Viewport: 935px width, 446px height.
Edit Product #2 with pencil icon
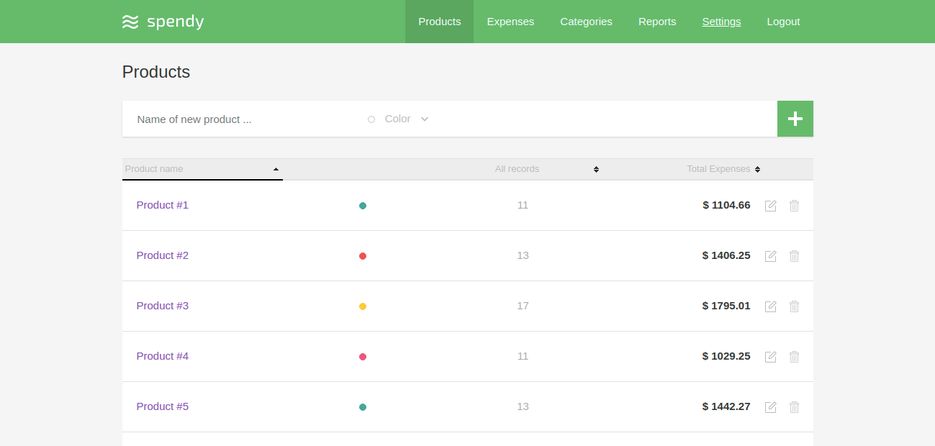[770, 256]
